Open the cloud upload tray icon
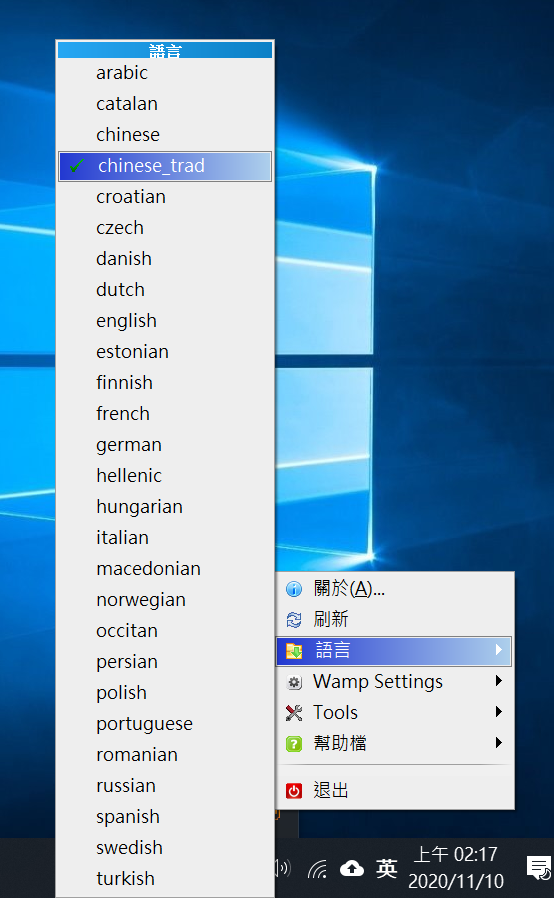Image resolution: width=554 pixels, height=898 pixels. pos(352,869)
